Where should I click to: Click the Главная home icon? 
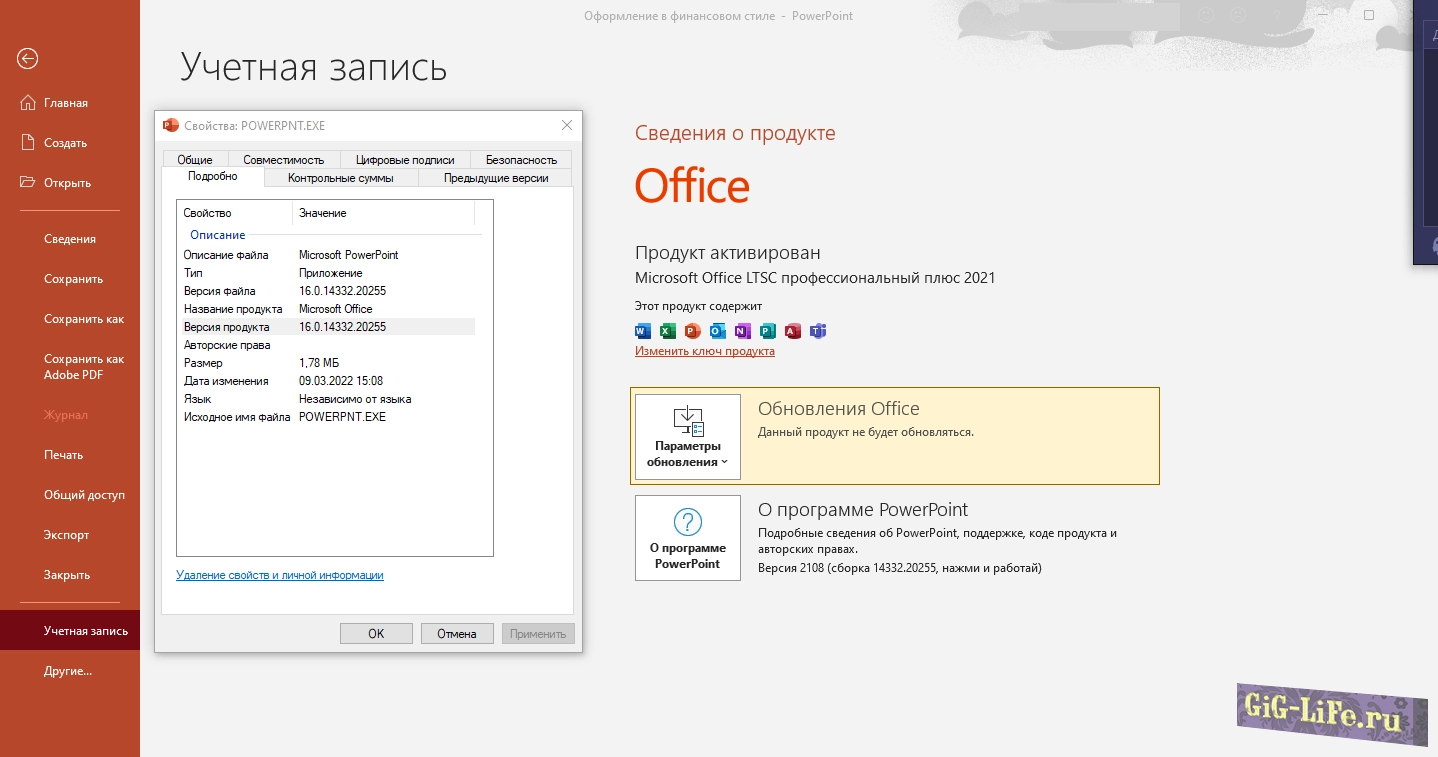(28, 103)
